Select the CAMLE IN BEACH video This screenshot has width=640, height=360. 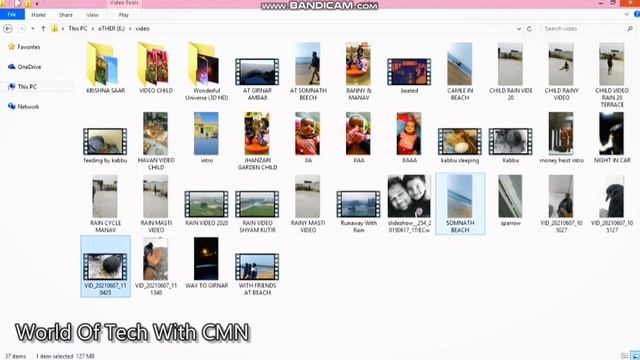pyautogui.click(x=460, y=71)
